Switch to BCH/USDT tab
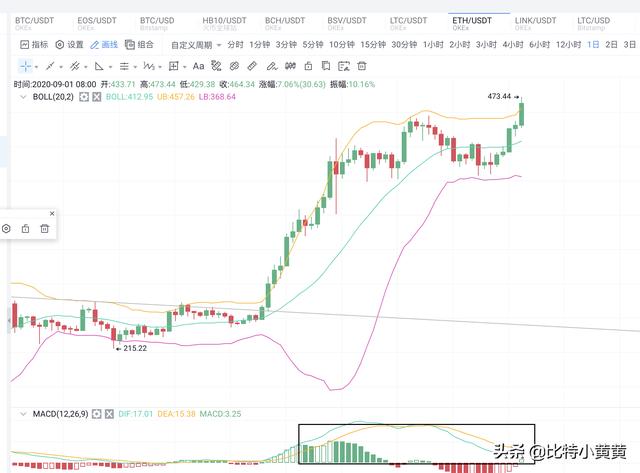The height and width of the screenshot is (473, 640). click(x=285, y=23)
